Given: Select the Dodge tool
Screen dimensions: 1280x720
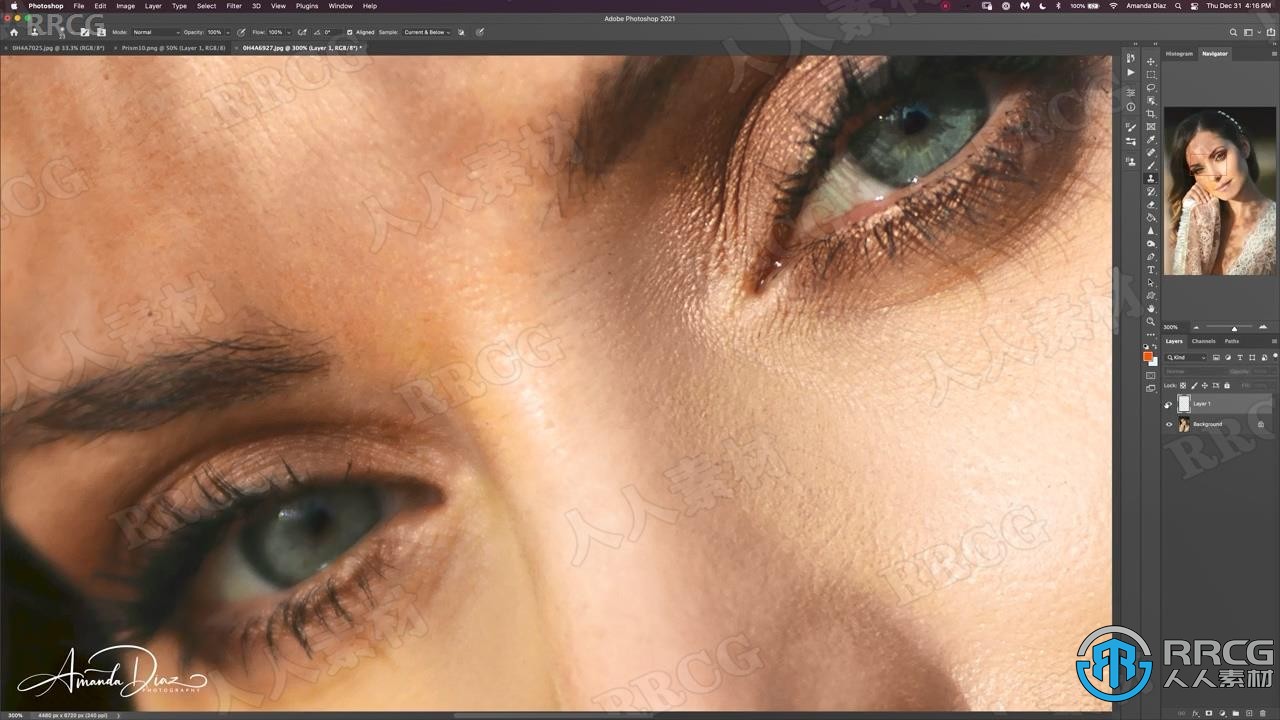Looking at the screenshot, I should coord(1151,243).
